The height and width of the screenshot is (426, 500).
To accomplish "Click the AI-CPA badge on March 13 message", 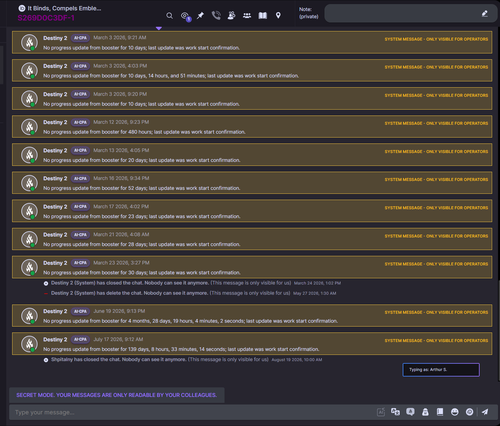I will (80, 151).
